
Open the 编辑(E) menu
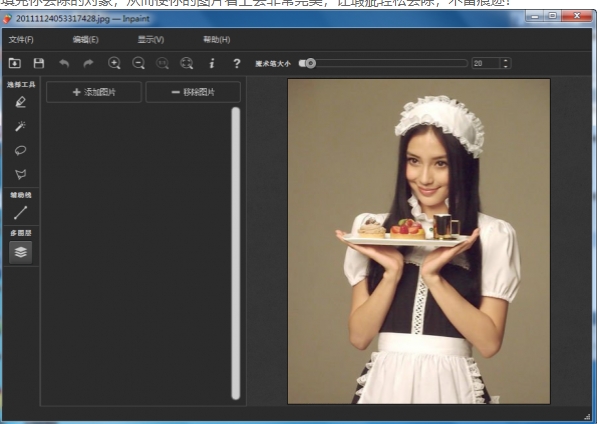pos(86,40)
